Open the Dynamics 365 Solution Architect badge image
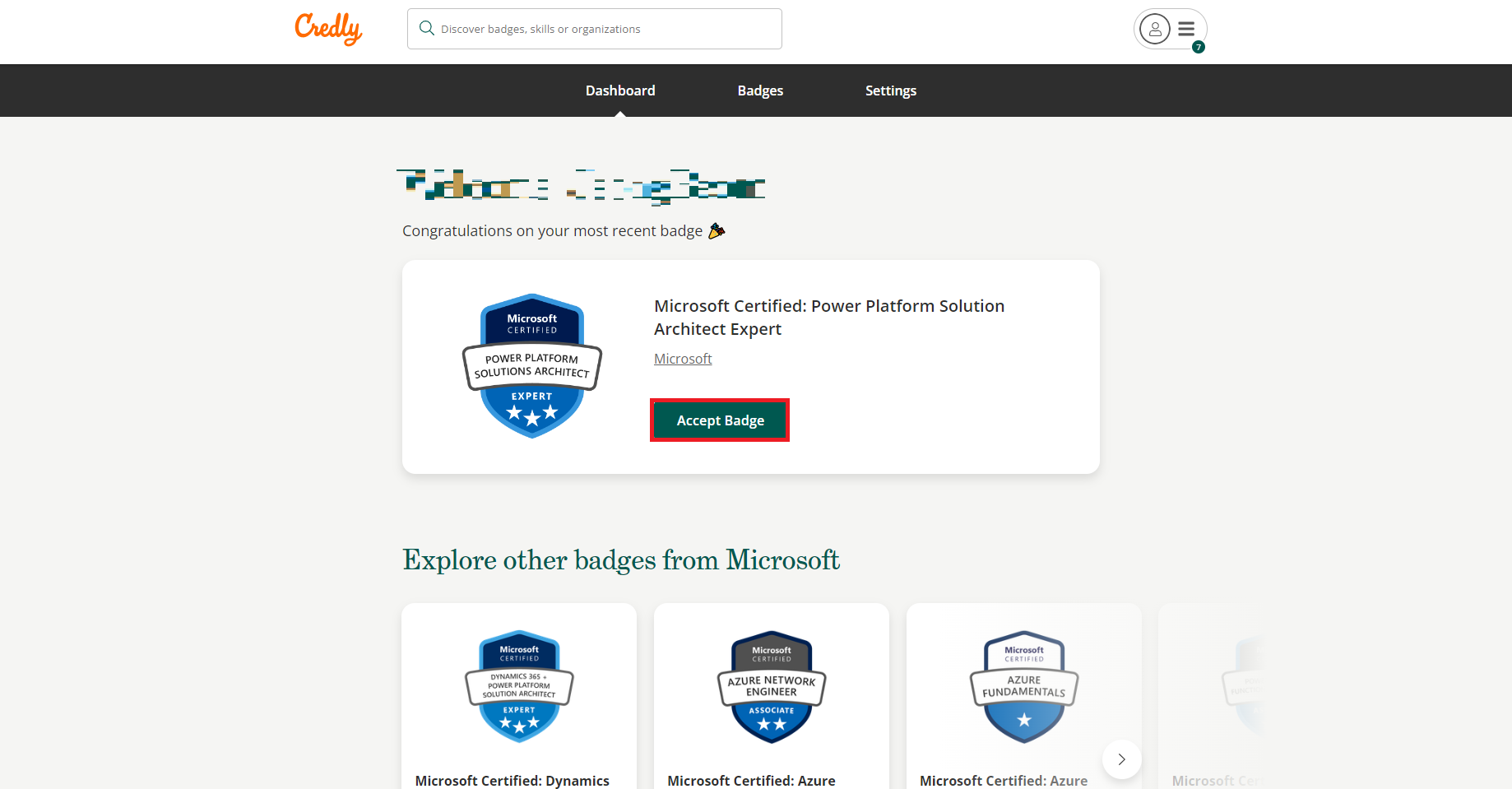This screenshot has height=789, width=1512. pyautogui.click(x=519, y=687)
